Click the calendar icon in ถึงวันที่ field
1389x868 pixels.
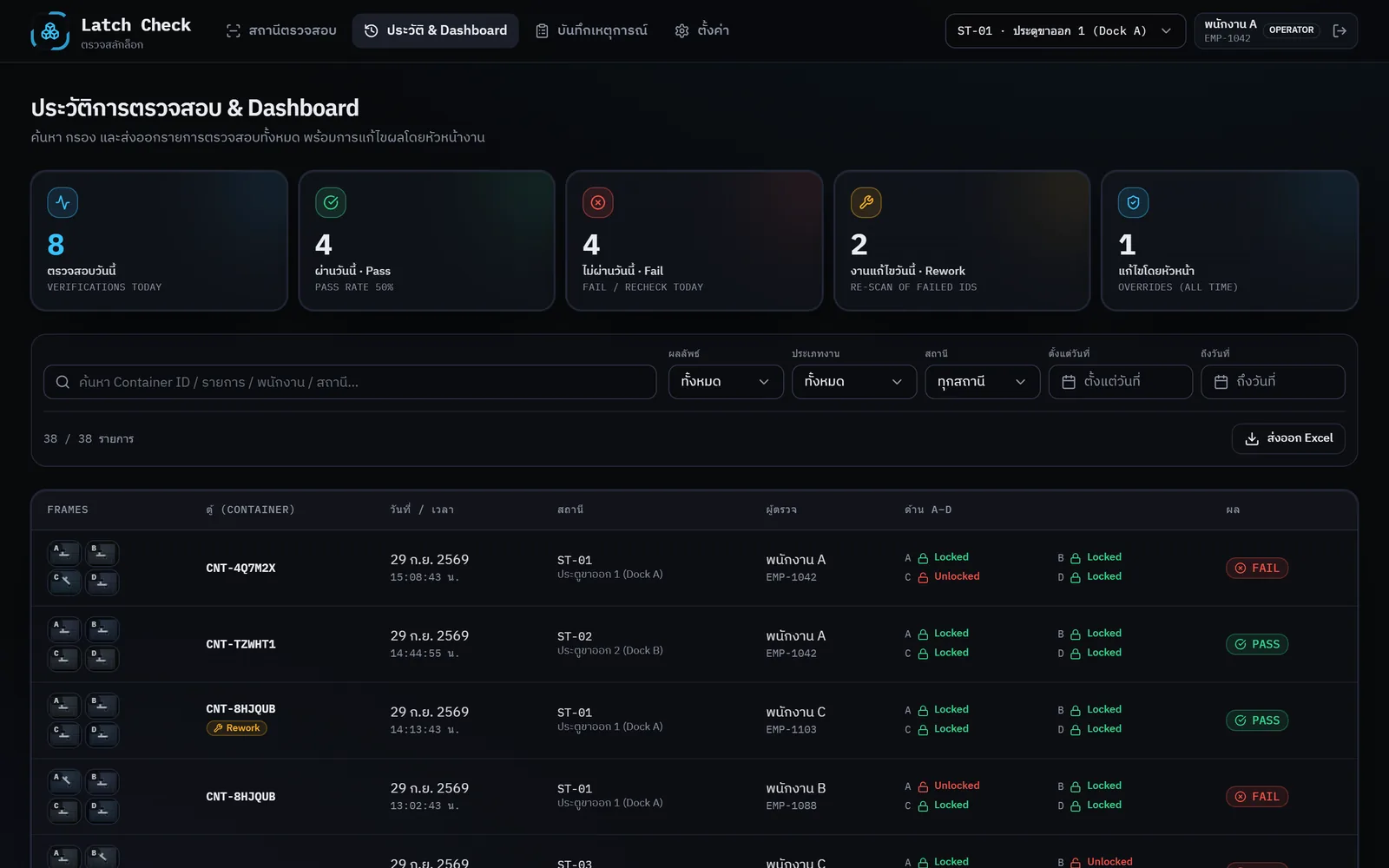click(x=1221, y=382)
